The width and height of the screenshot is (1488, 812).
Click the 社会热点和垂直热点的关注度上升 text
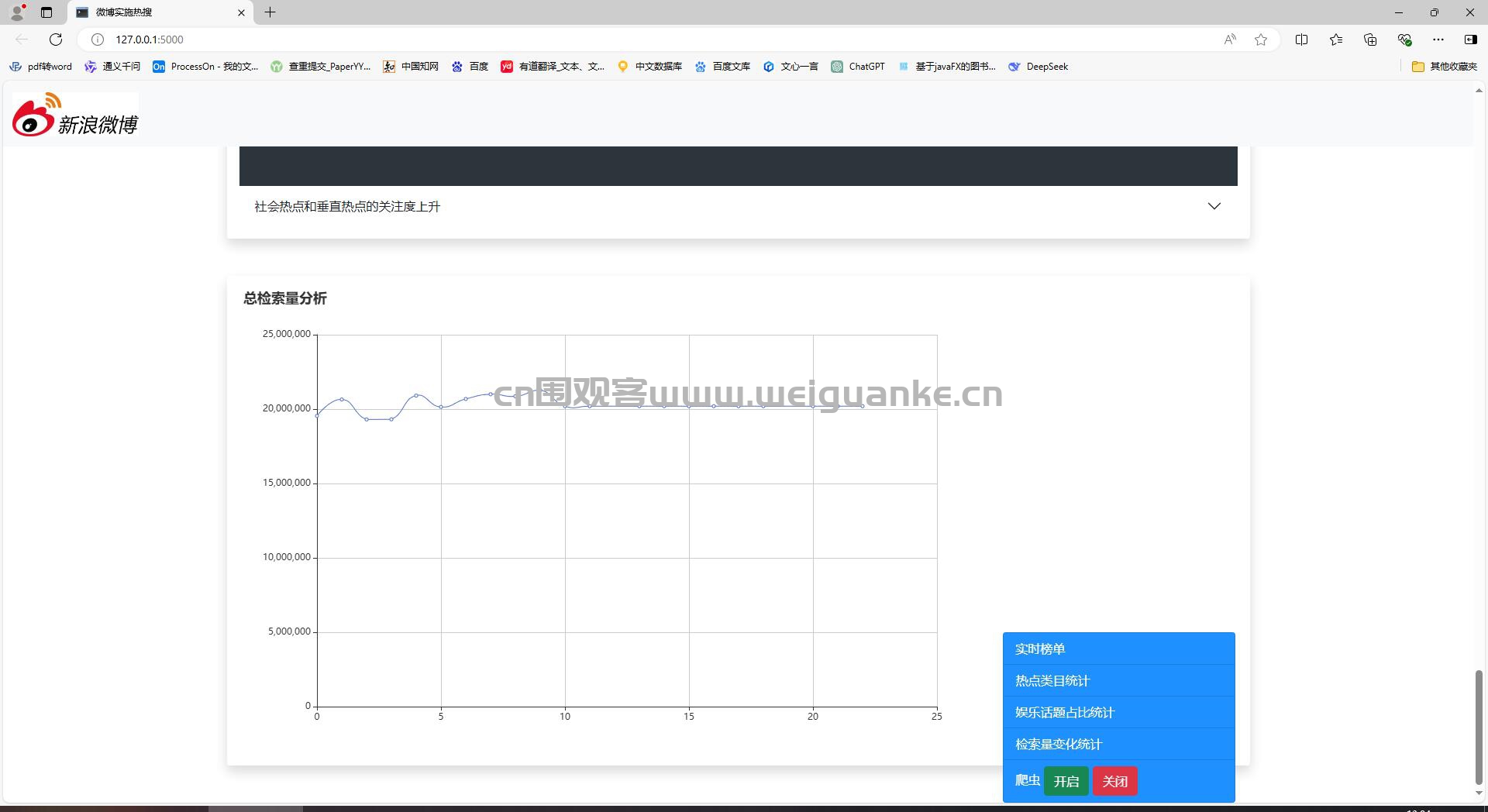pyautogui.click(x=347, y=206)
